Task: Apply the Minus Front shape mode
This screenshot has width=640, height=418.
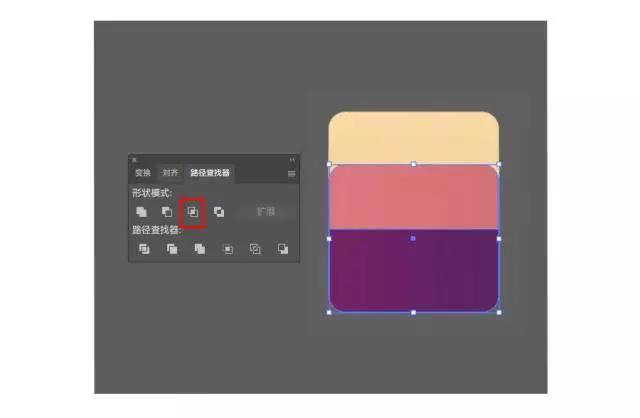Action: [167, 211]
